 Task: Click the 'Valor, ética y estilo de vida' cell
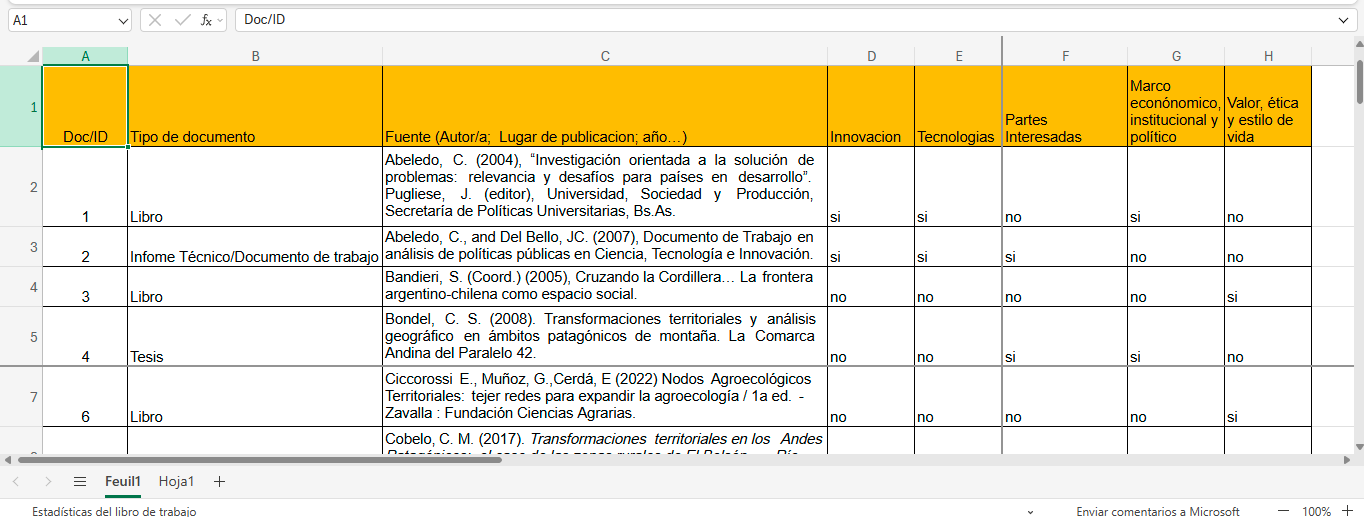(1268, 107)
